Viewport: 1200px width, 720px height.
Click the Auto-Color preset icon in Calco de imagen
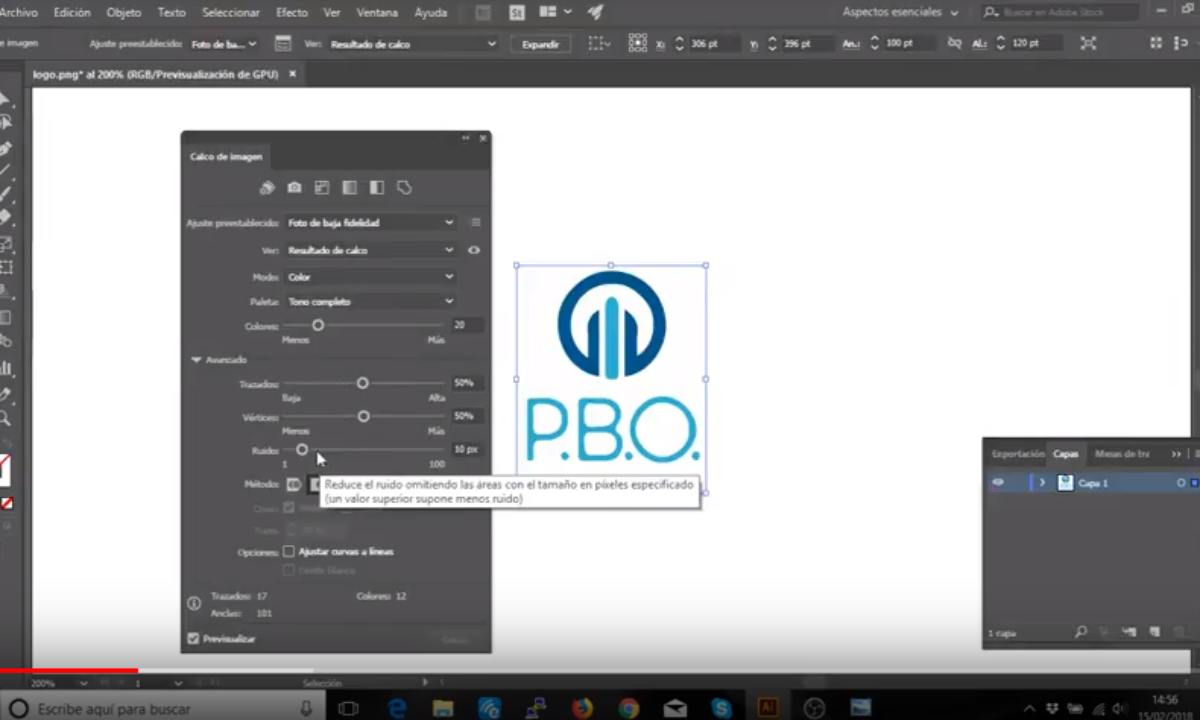[x=267, y=187]
